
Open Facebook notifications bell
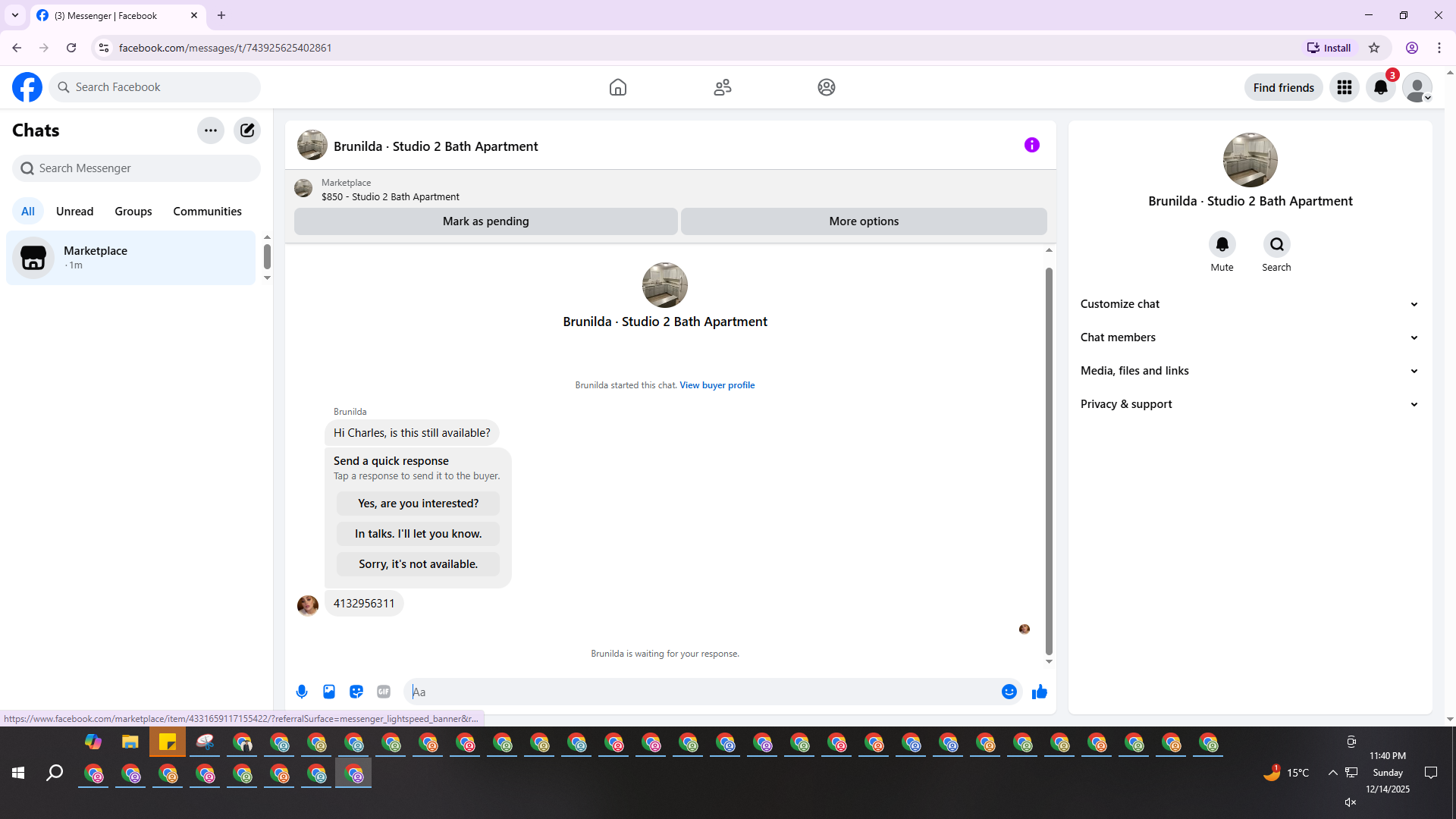click(1381, 87)
